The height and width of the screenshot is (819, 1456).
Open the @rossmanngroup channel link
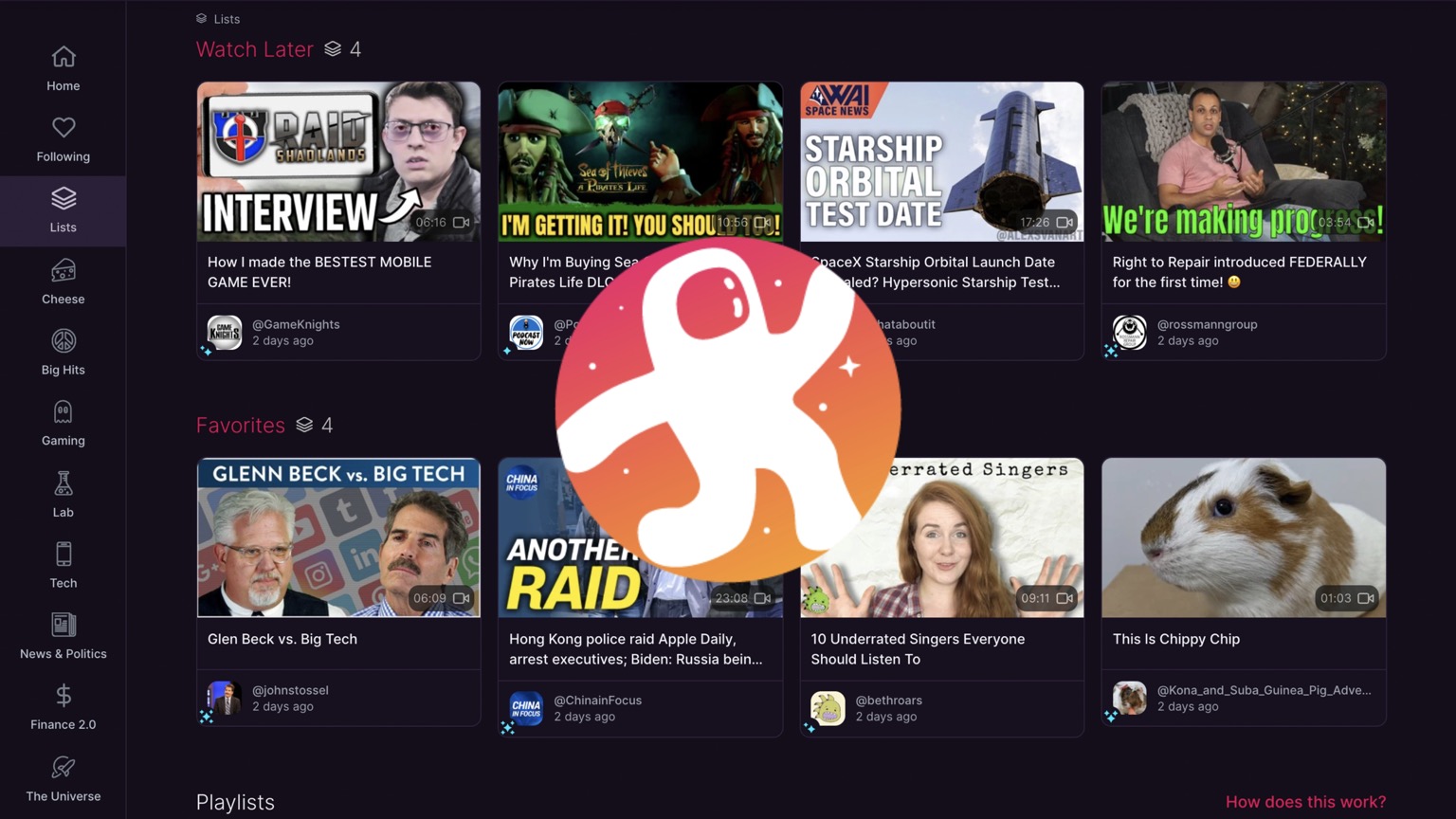[x=1207, y=324]
